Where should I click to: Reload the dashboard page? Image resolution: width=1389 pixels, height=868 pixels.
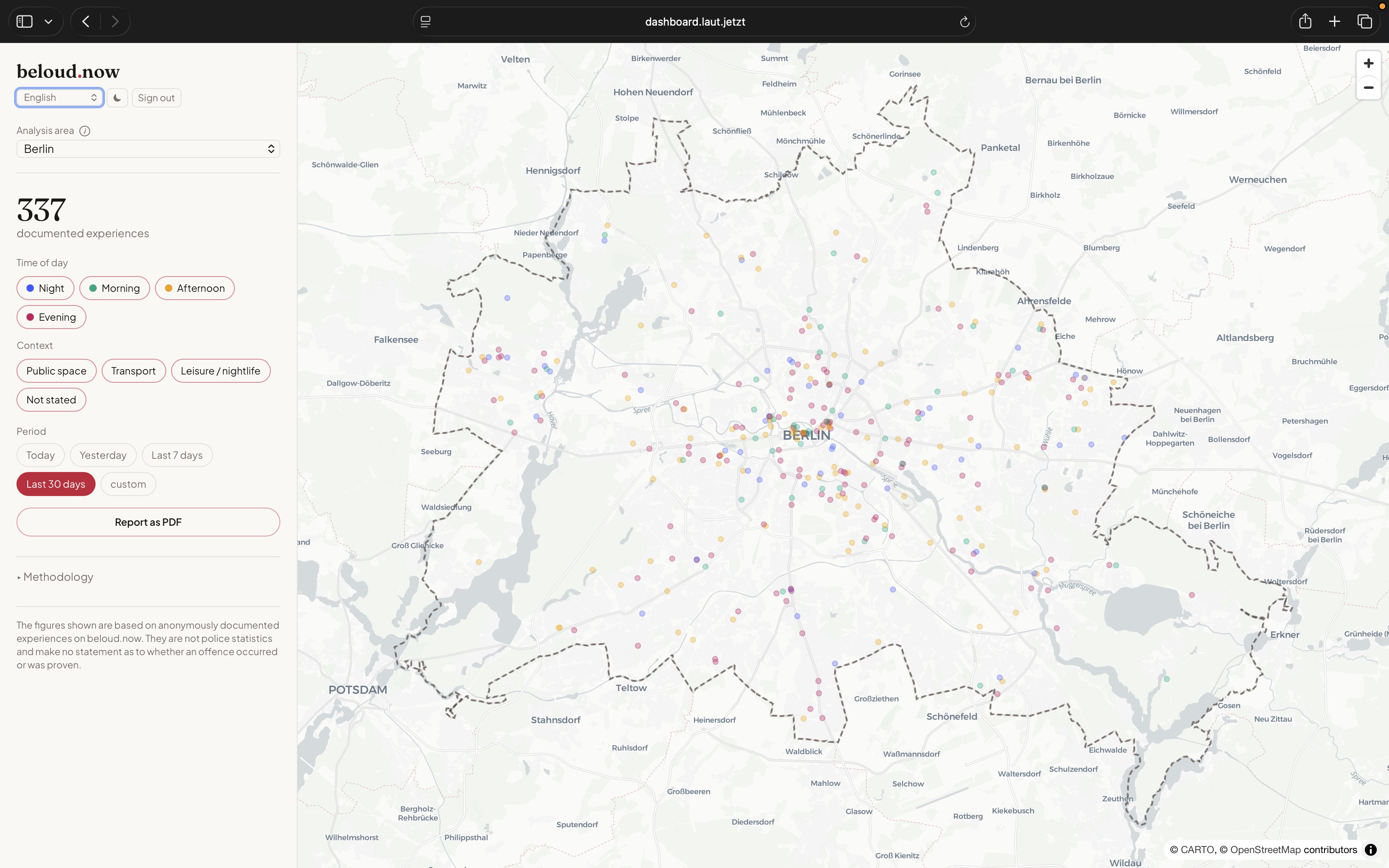point(964,22)
